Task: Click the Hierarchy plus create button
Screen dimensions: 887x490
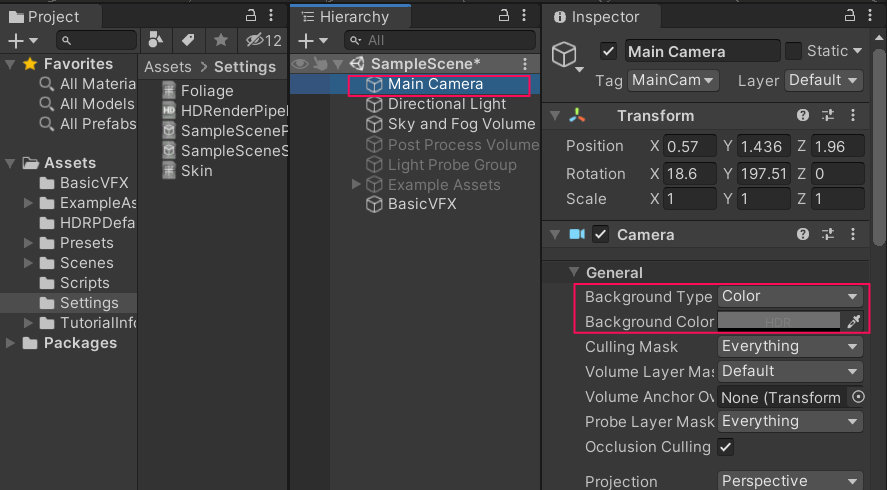Action: click(x=305, y=41)
